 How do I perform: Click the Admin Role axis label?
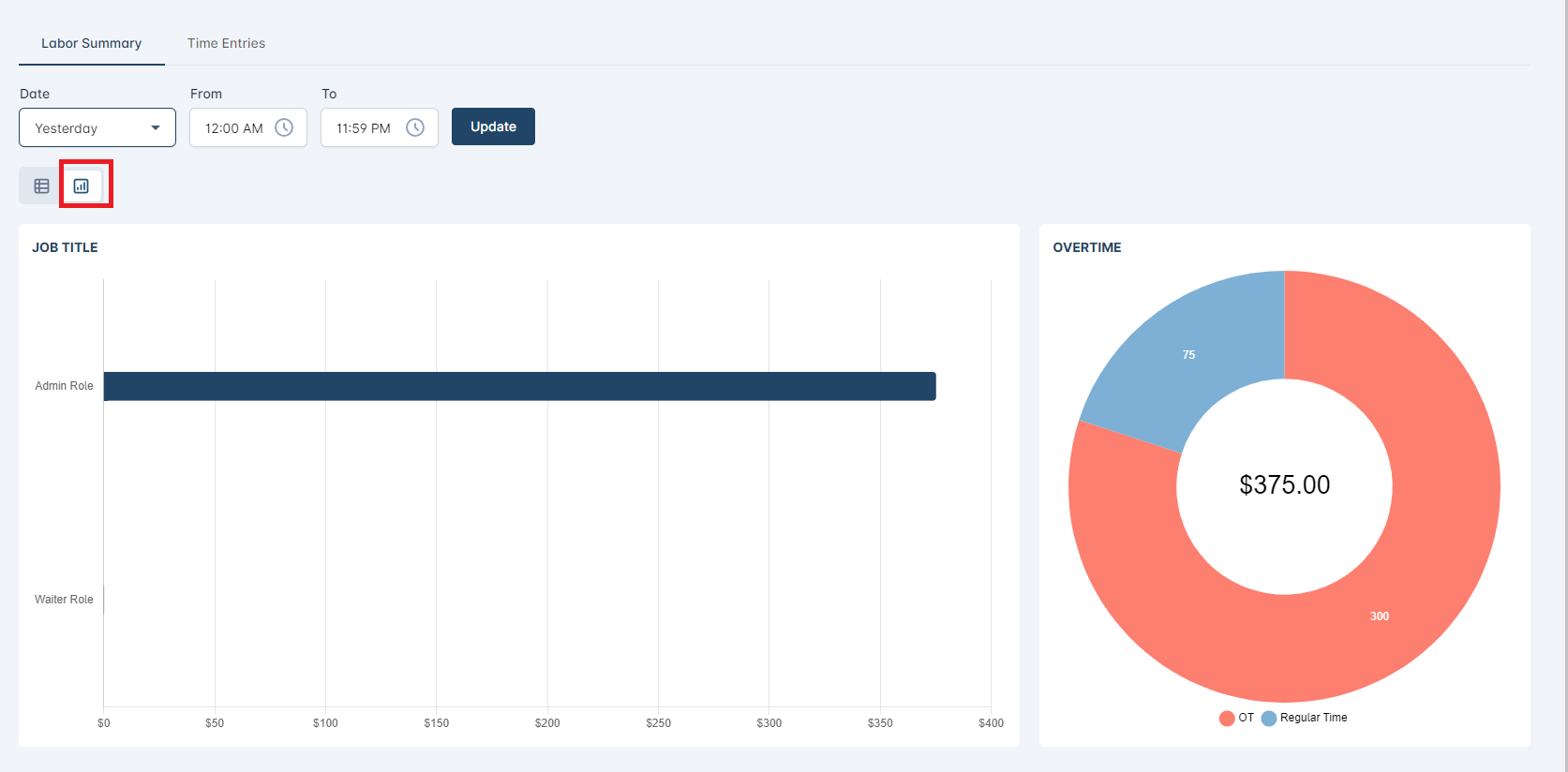tap(64, 386)
